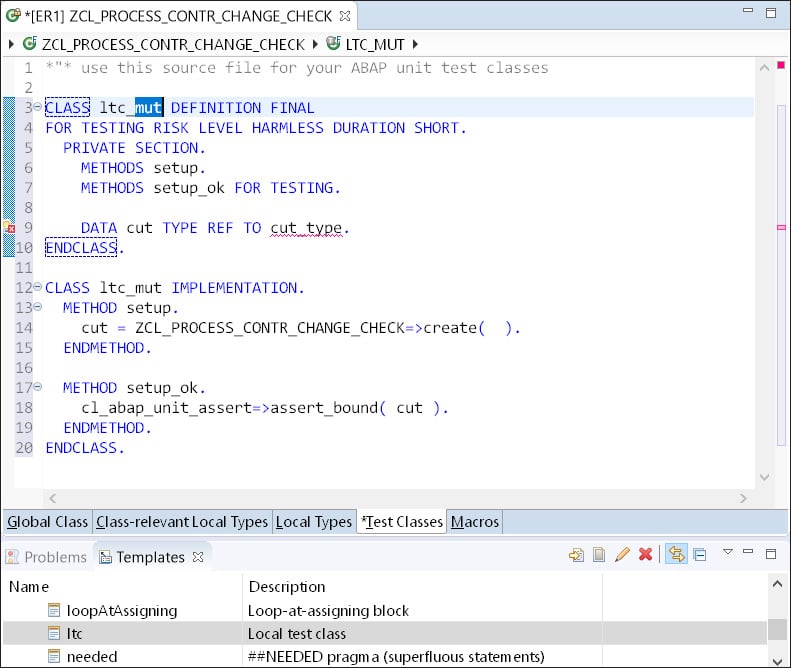The width and height of the screenshot is (791, 668).
Task: Click the Copy template icon
Action: coord(599,555)
